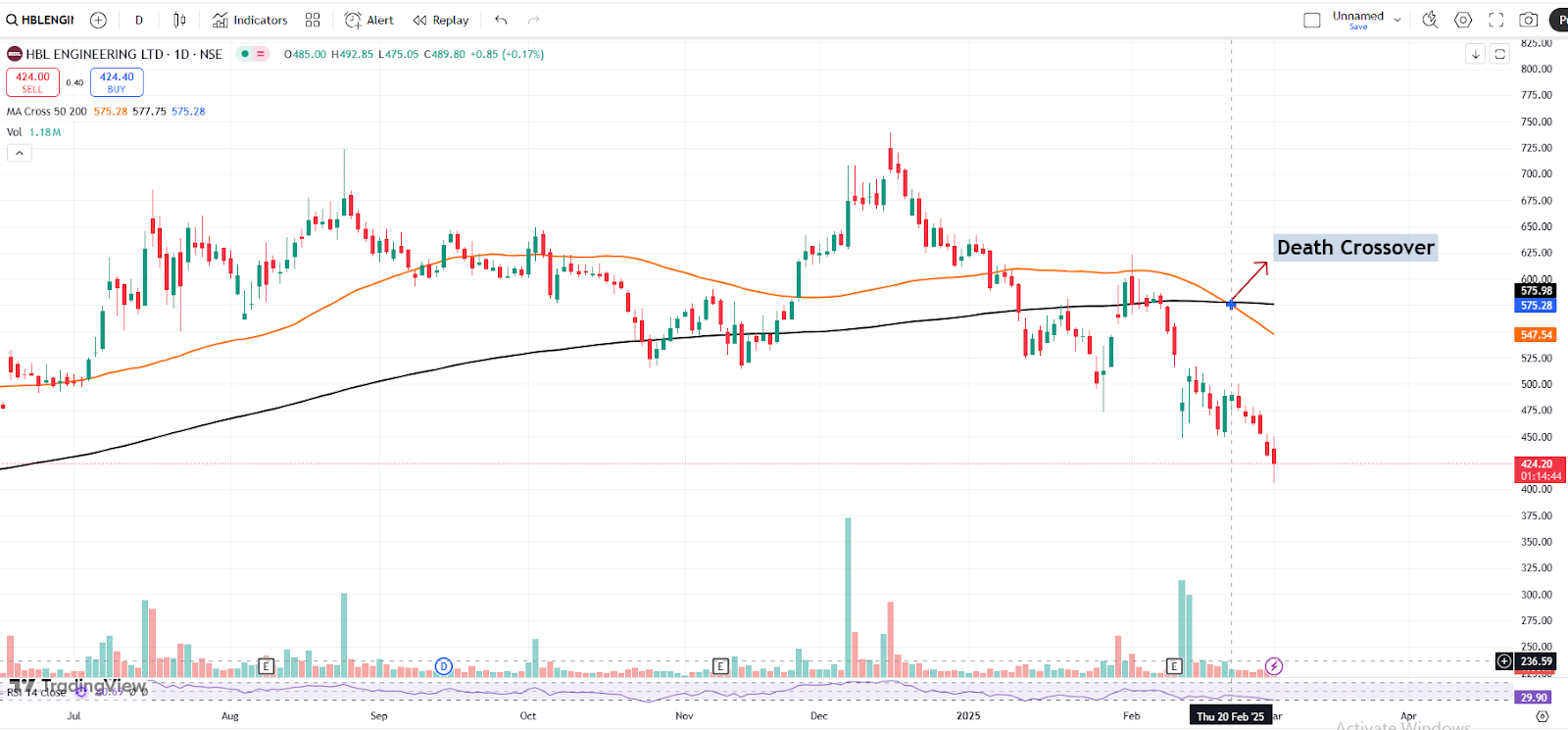Screen dimensions: 1568x730
Task: Click the orange 547.54 price label
Action: point(1536,335)
